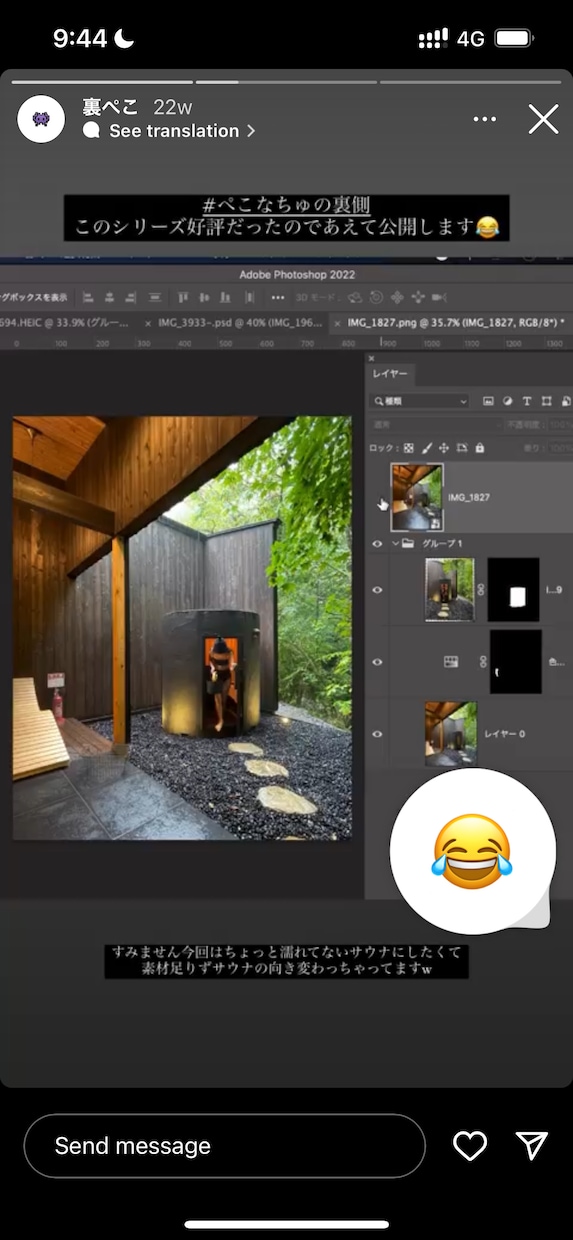Select the IMG_1827 layer thumbnail

(x=417, y=497)
